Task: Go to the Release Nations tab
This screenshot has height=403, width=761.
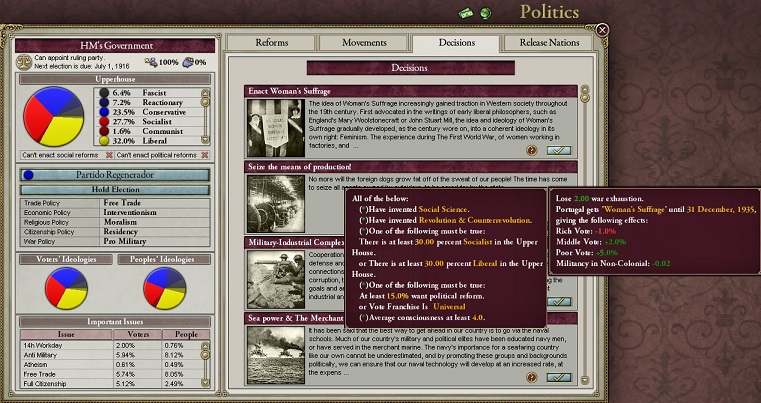Action: tap(549, 43)
